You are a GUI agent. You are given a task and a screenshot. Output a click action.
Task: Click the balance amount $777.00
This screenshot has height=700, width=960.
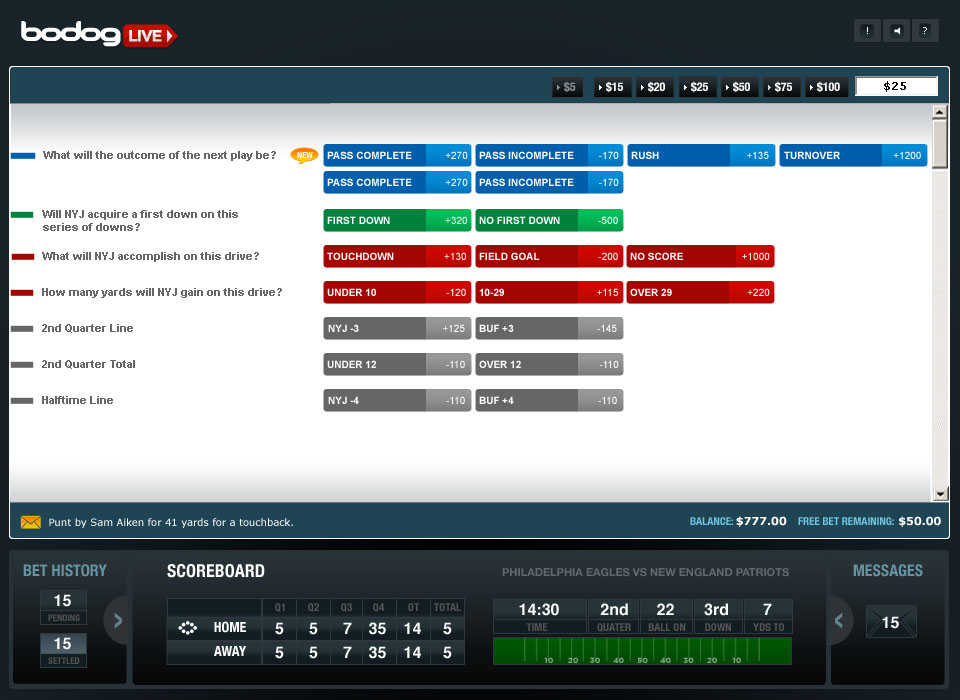[x=761, y=521]
